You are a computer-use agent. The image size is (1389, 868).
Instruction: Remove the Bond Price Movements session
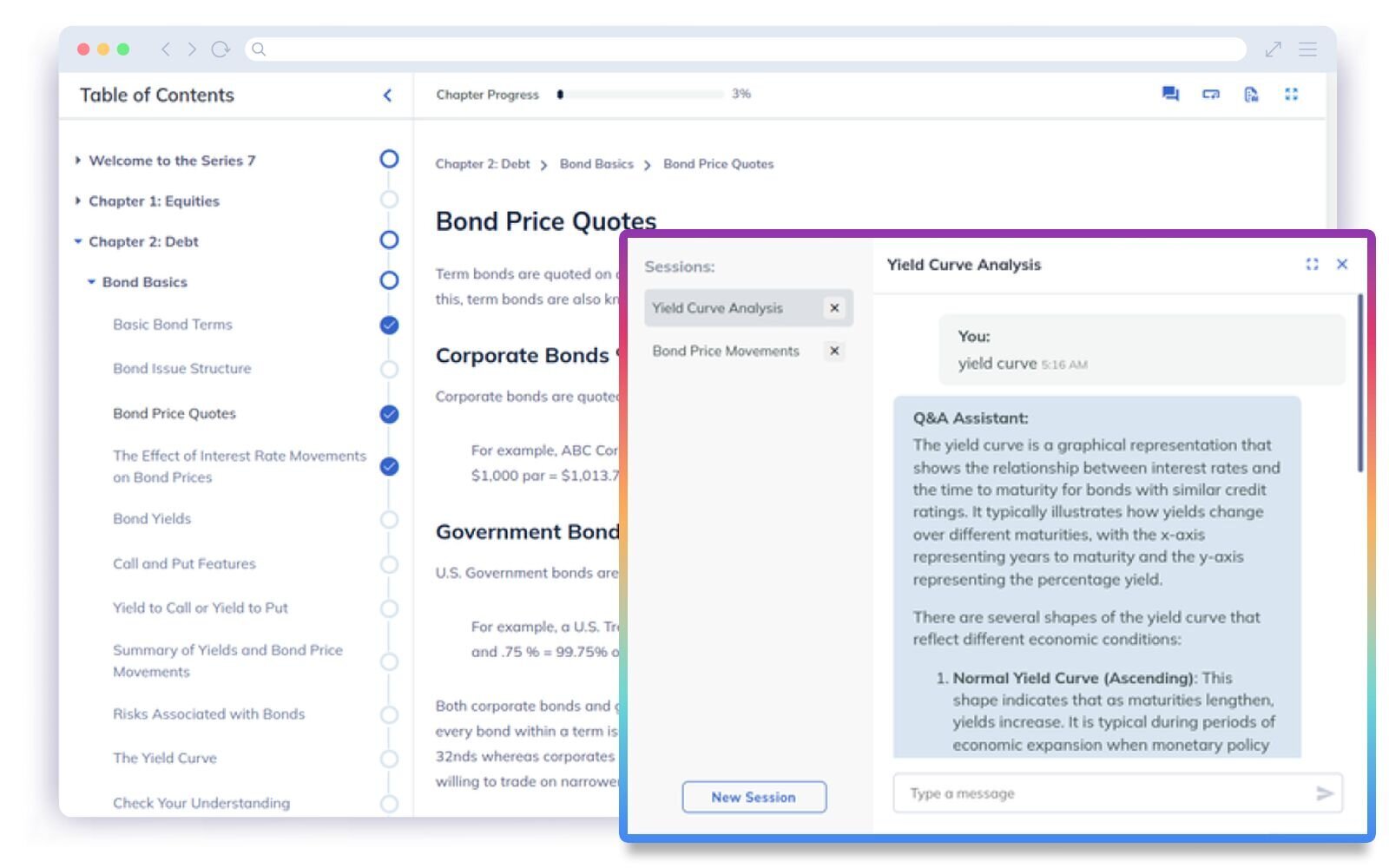click(834, 351)
